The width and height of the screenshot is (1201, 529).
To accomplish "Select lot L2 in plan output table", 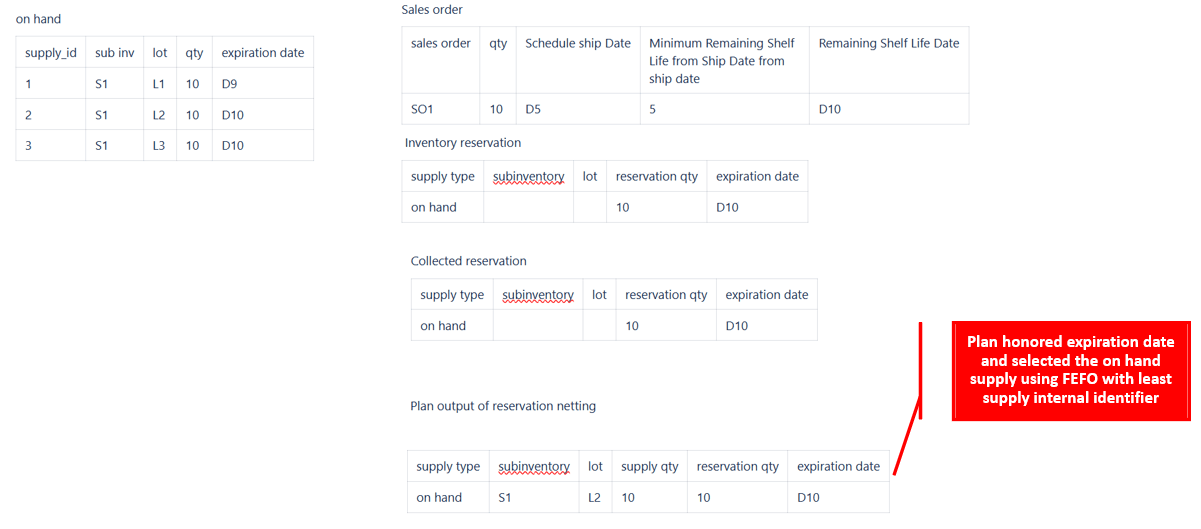I will coord(595,497).
